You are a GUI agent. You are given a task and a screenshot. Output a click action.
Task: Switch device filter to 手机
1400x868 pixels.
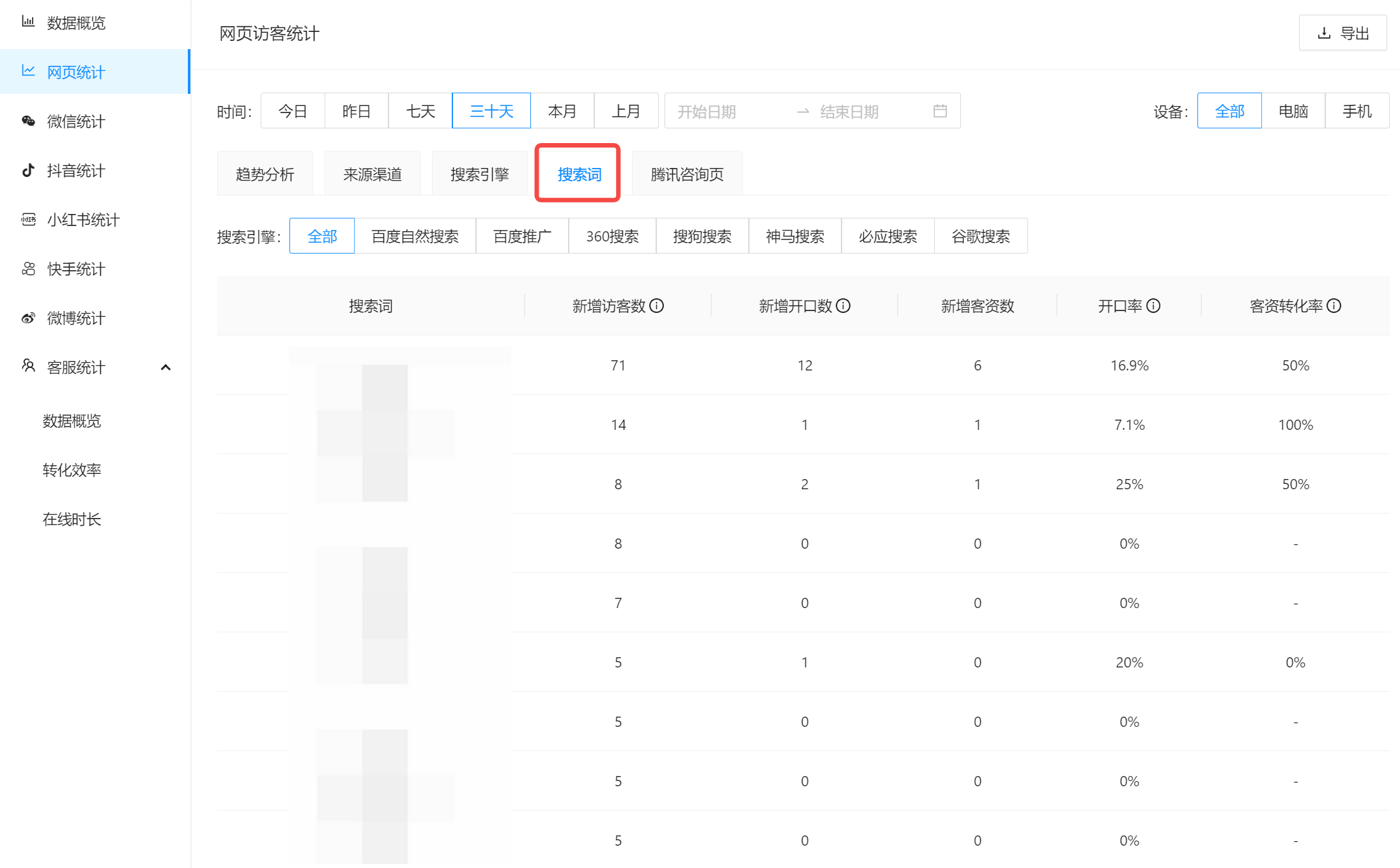tap(1357, 110)
